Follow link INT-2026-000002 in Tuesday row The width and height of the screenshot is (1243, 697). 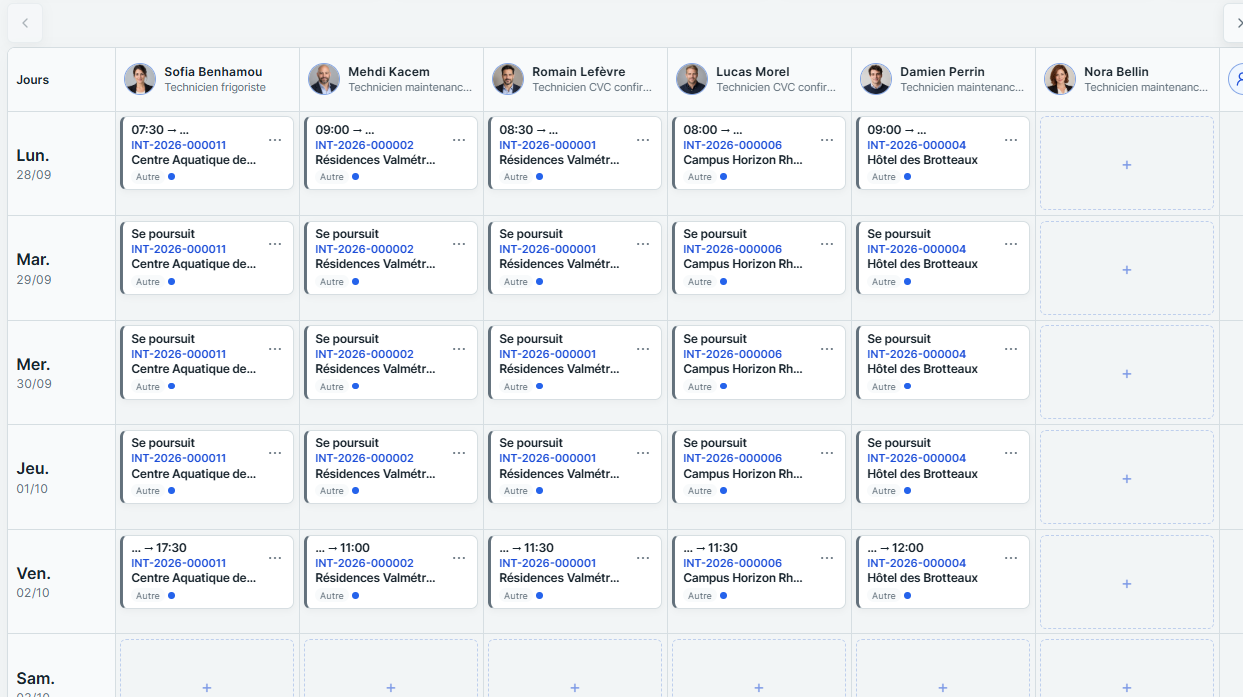coord(364,249)
